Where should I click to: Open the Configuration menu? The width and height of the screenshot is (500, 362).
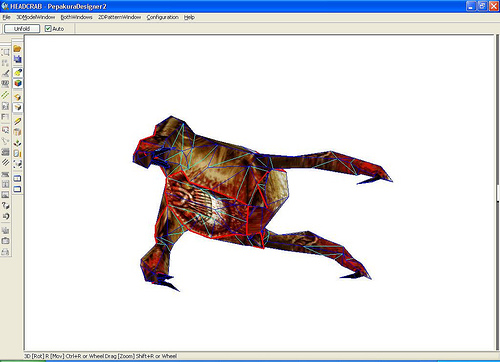162,17
